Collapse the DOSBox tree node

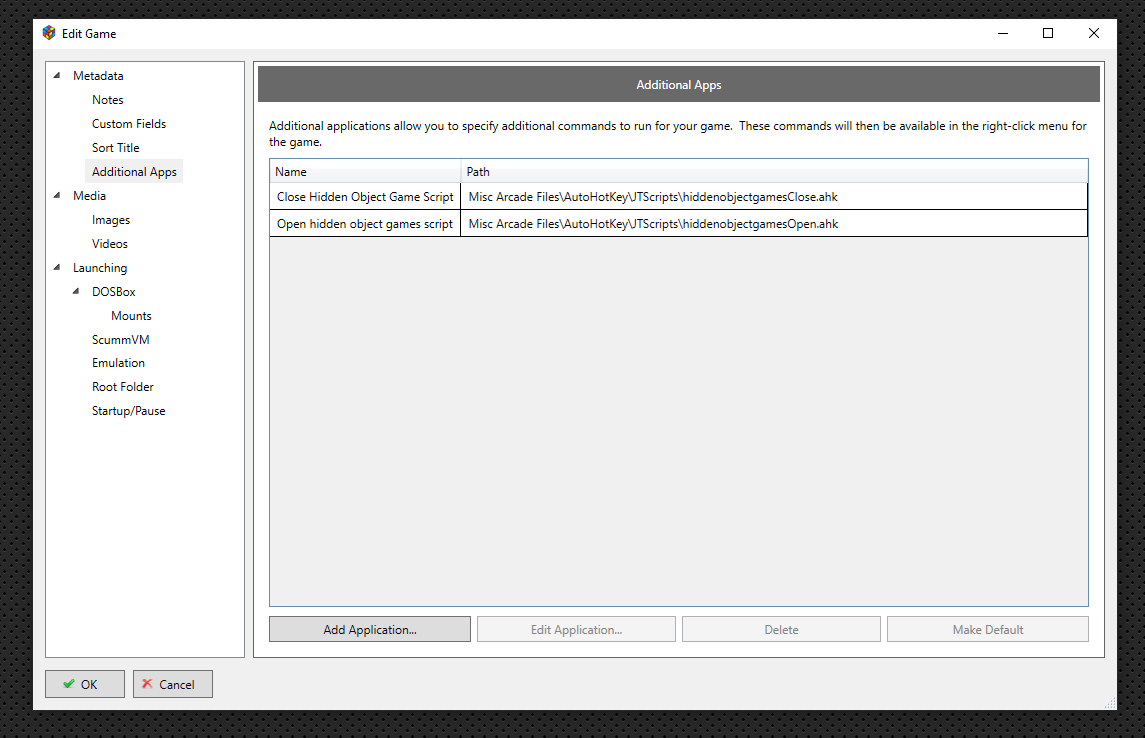coord(76,292)
